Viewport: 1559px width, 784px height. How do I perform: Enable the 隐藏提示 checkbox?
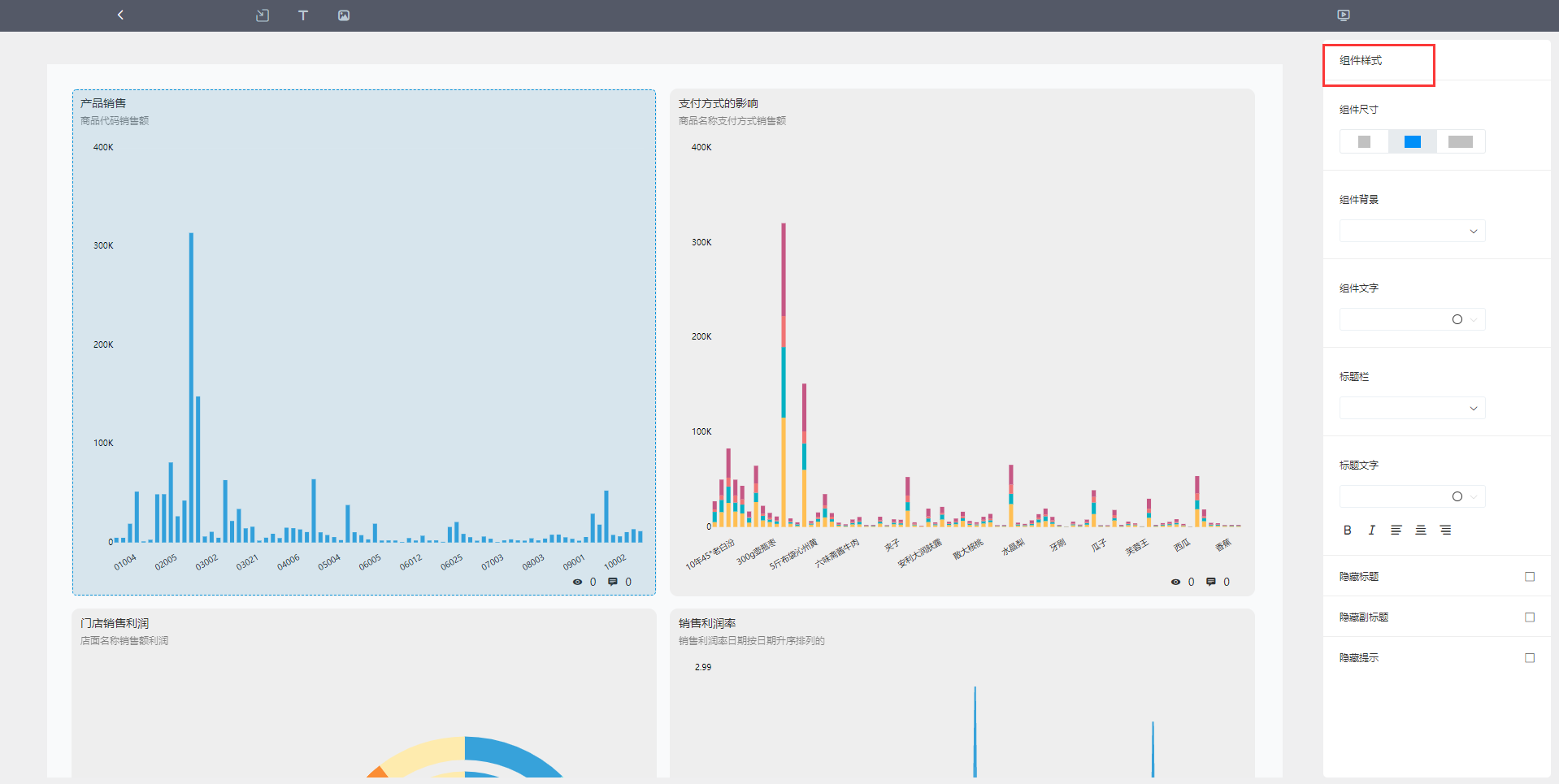pyautogui.click(x=1530, y=658)
